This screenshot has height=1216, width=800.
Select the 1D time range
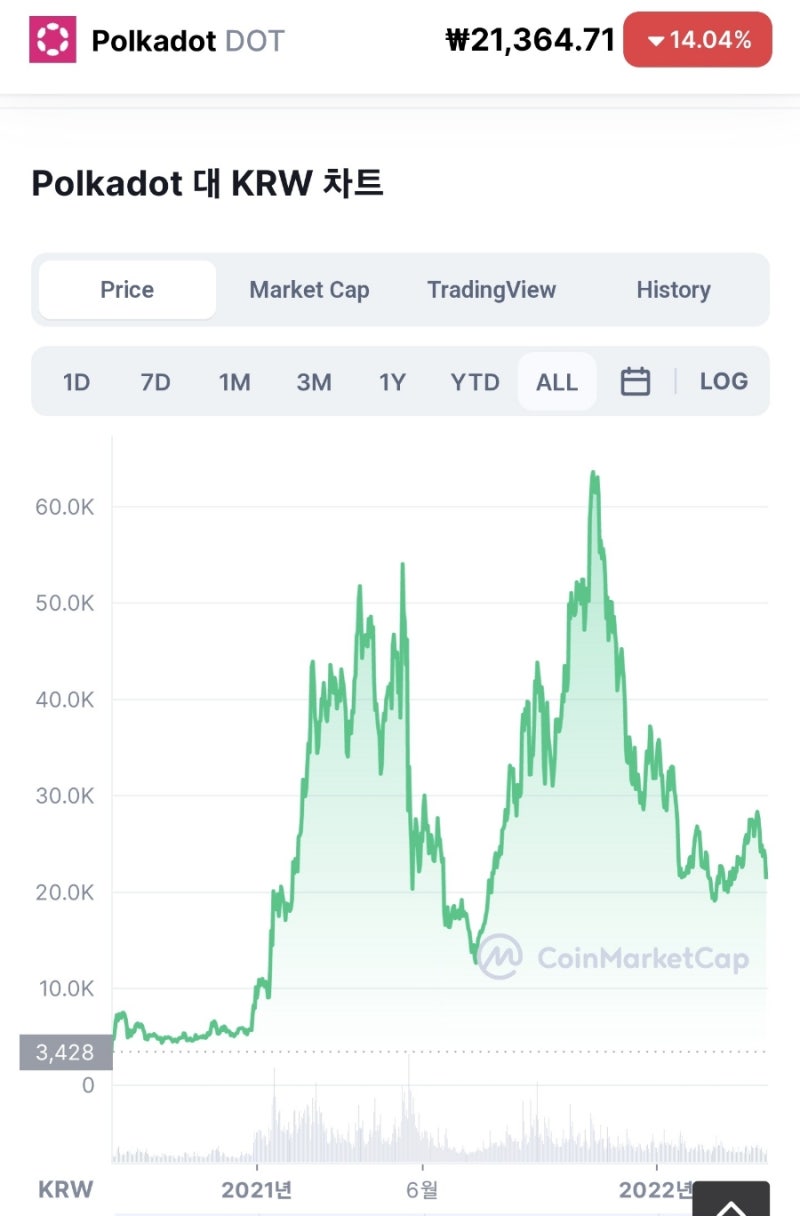tap(76, 382)
